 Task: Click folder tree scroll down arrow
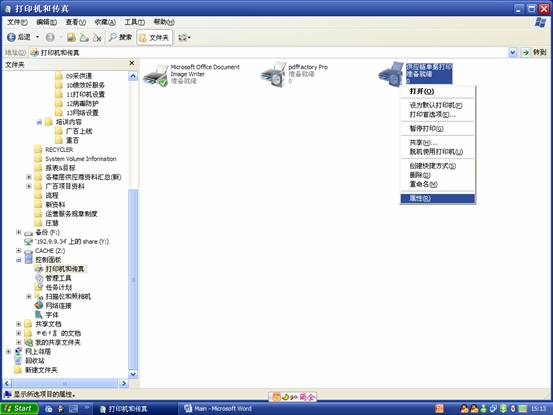[x=133, y=374]
